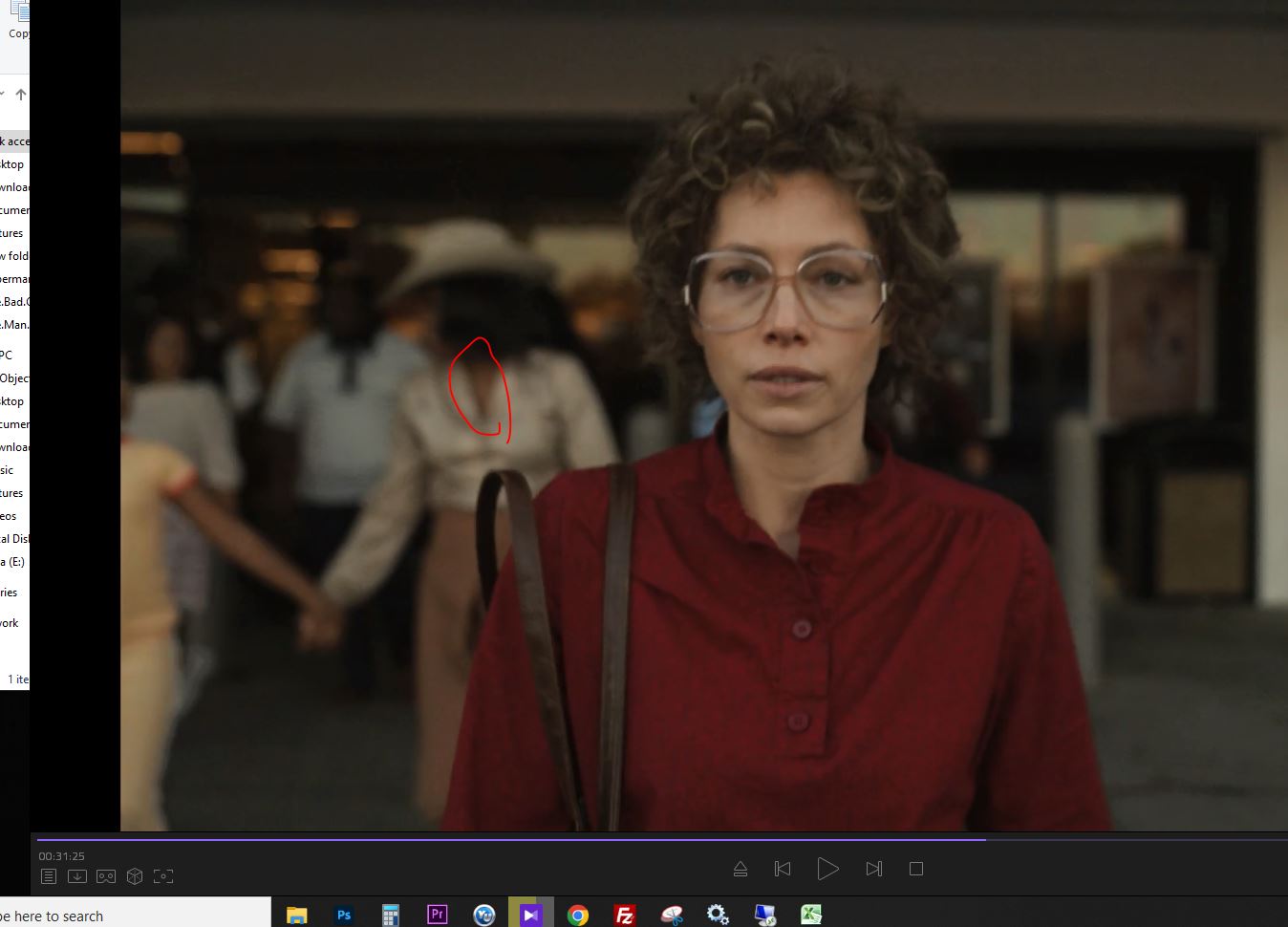This screenshot has width=1288, height=927.
Task: Stop video playback with the square button
Action: click(915, 869)
